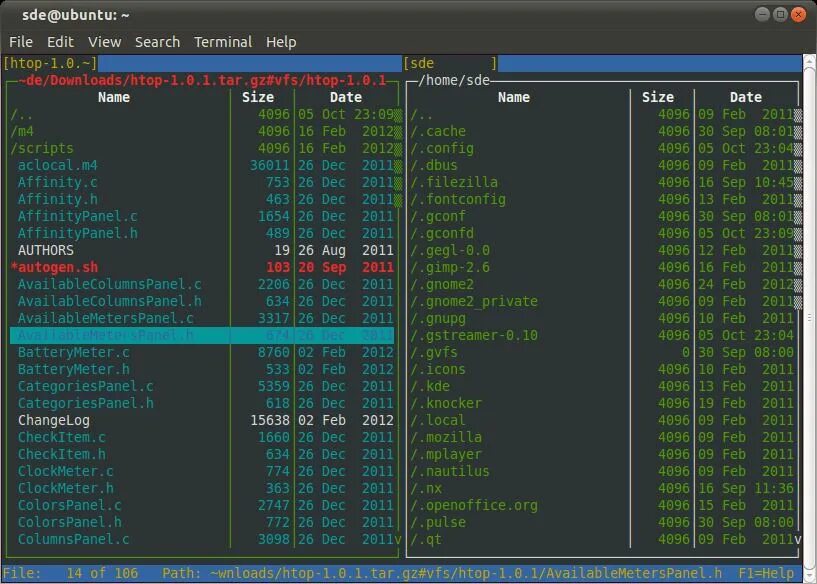
Task: Open the Edit menu
Action: [60, 42]
